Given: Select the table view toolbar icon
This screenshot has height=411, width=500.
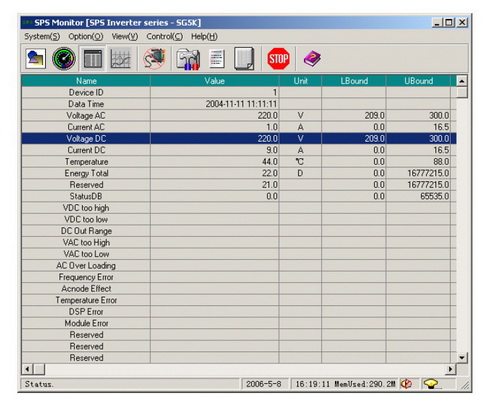Looking at the screenshot, I should (x=93, y=59).
